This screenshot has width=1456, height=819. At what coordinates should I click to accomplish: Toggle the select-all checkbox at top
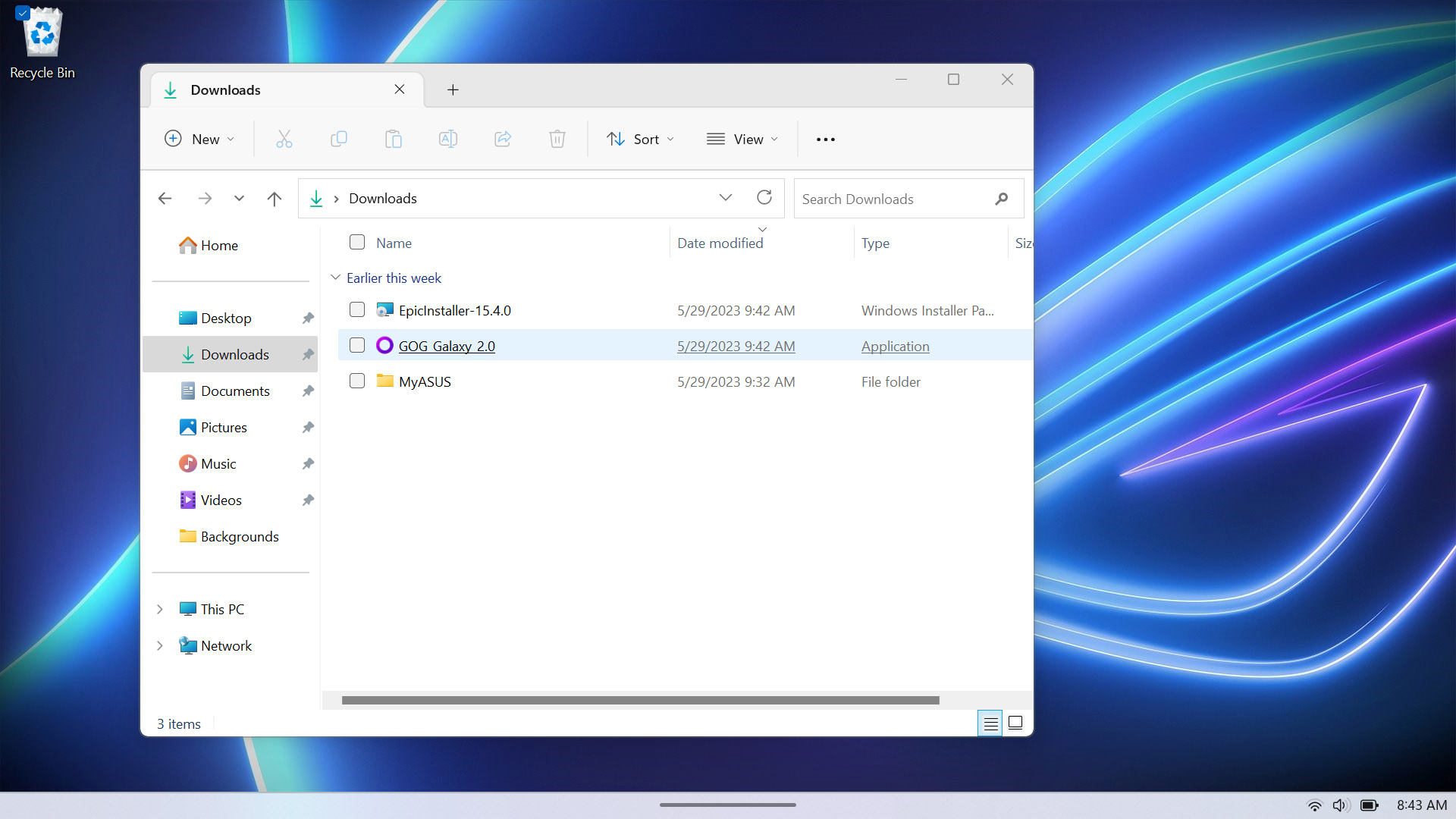click(x=357, y=243)
